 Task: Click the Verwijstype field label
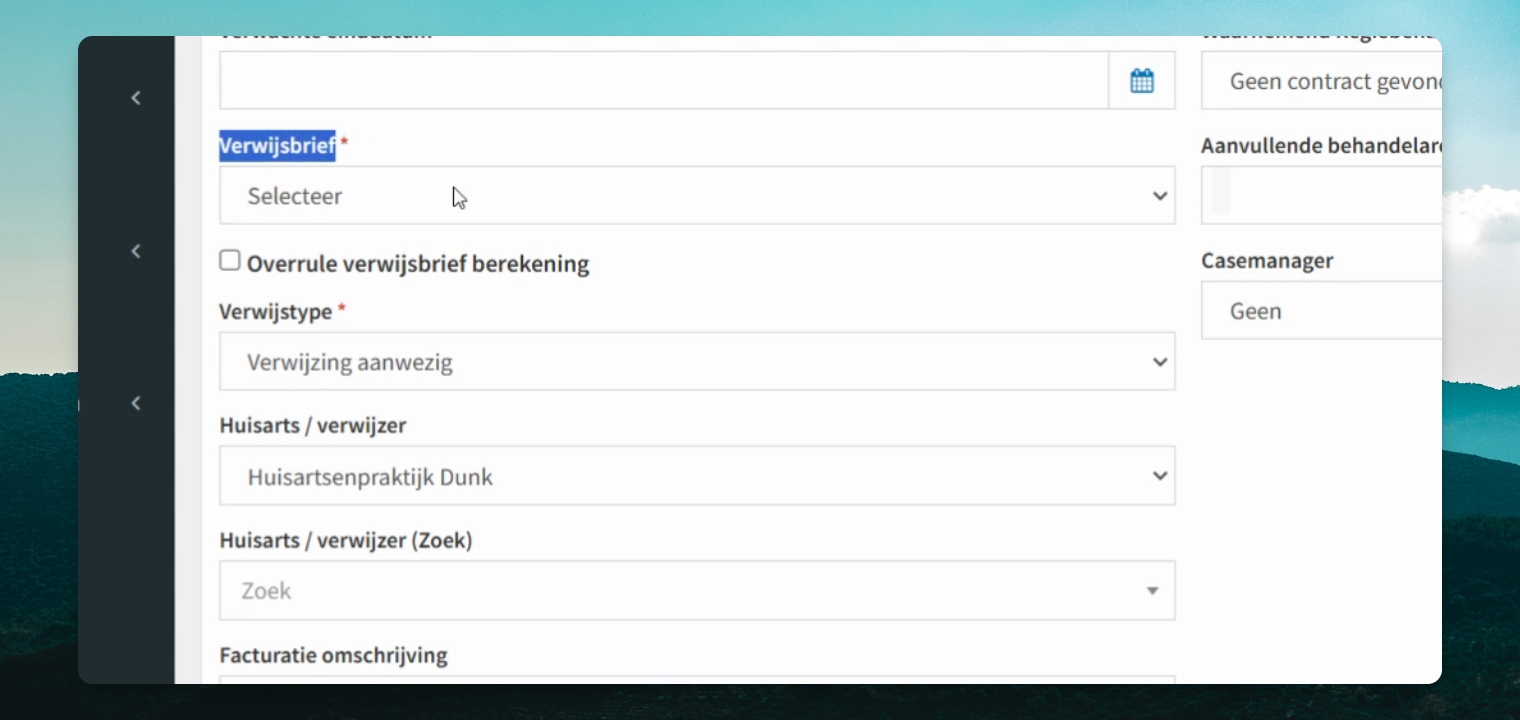point(276,312)
